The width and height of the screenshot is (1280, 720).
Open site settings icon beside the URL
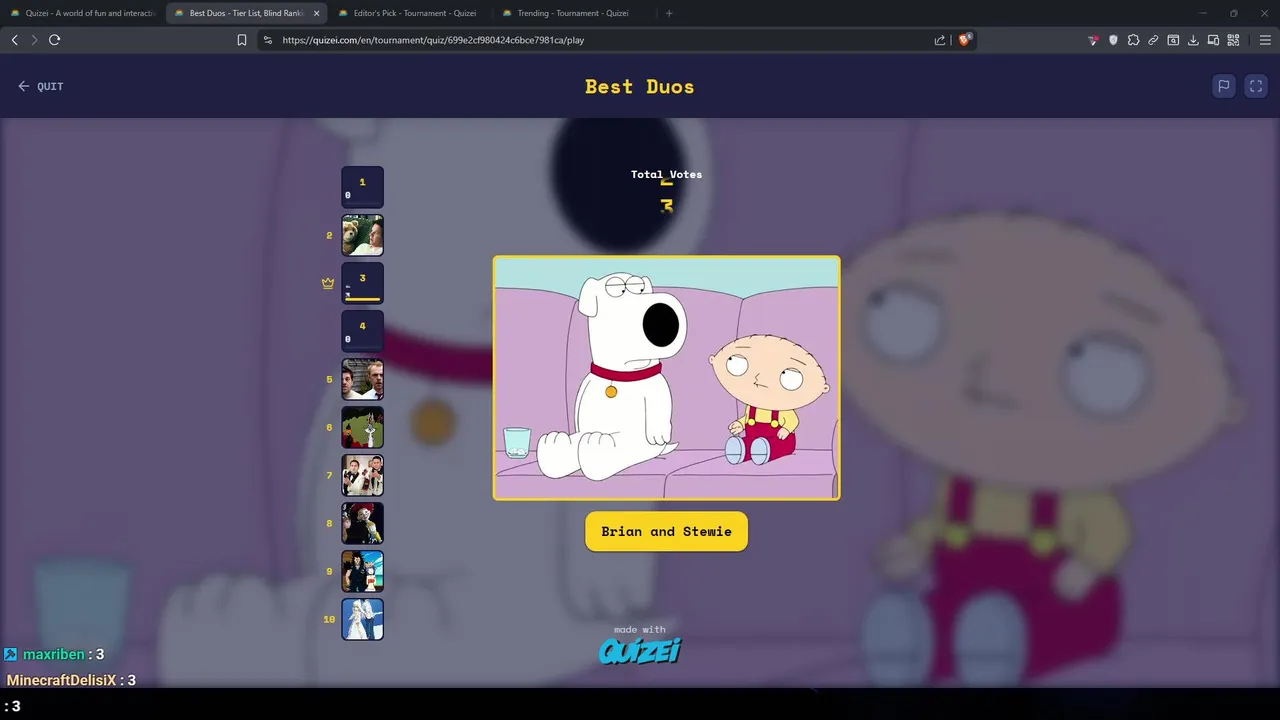tap(267, 40)
